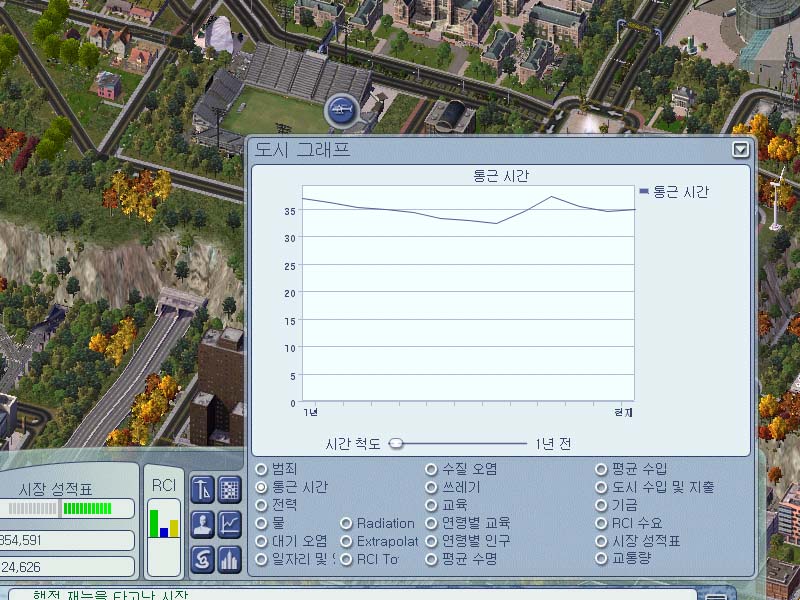800x600 pixels.
Task: Select the 시장 성적표 graph radio button
Action: tap(602, 541)
